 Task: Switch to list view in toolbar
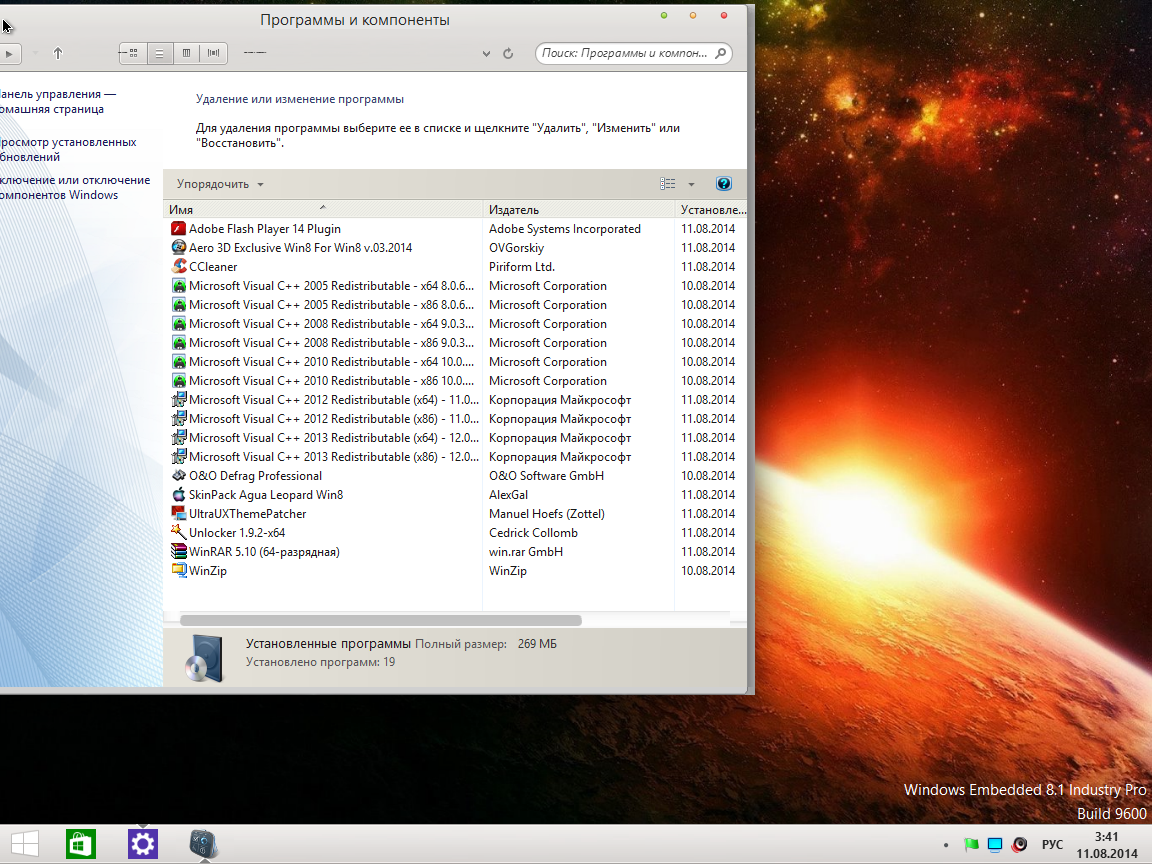(x=159, y=53)
